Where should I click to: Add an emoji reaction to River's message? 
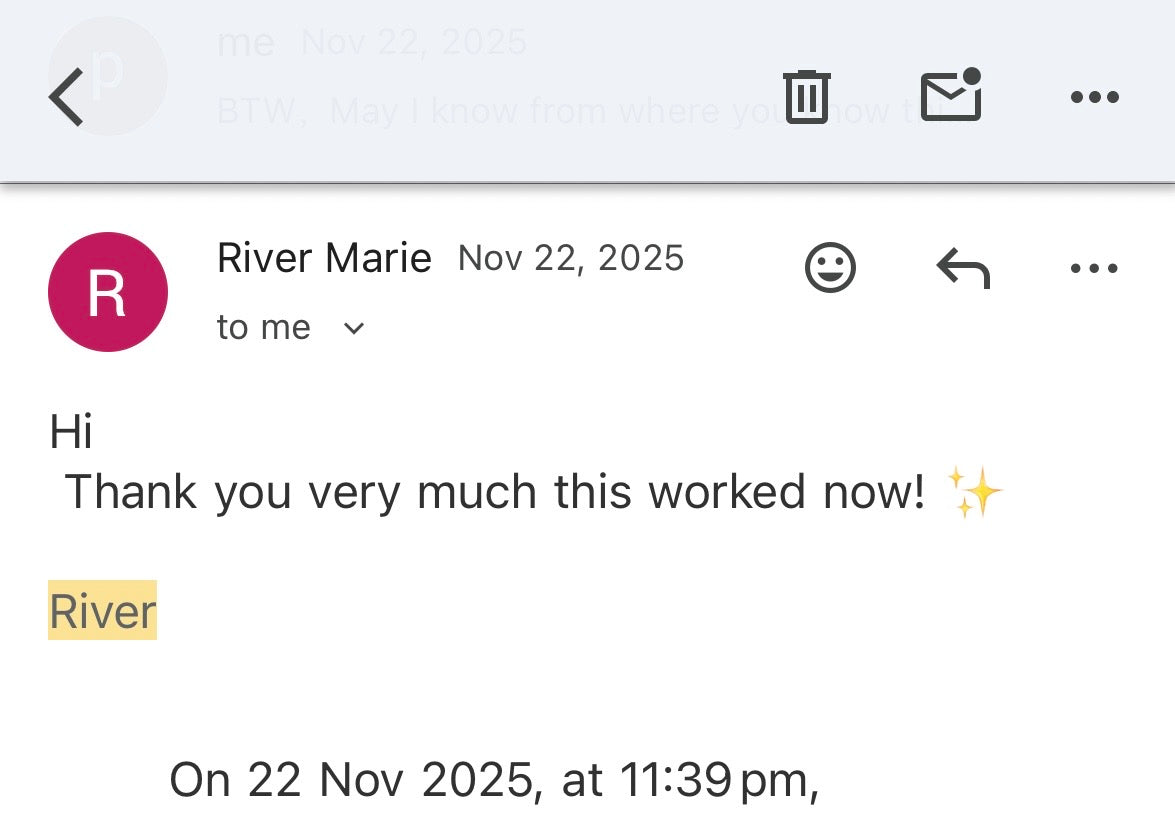830,268
